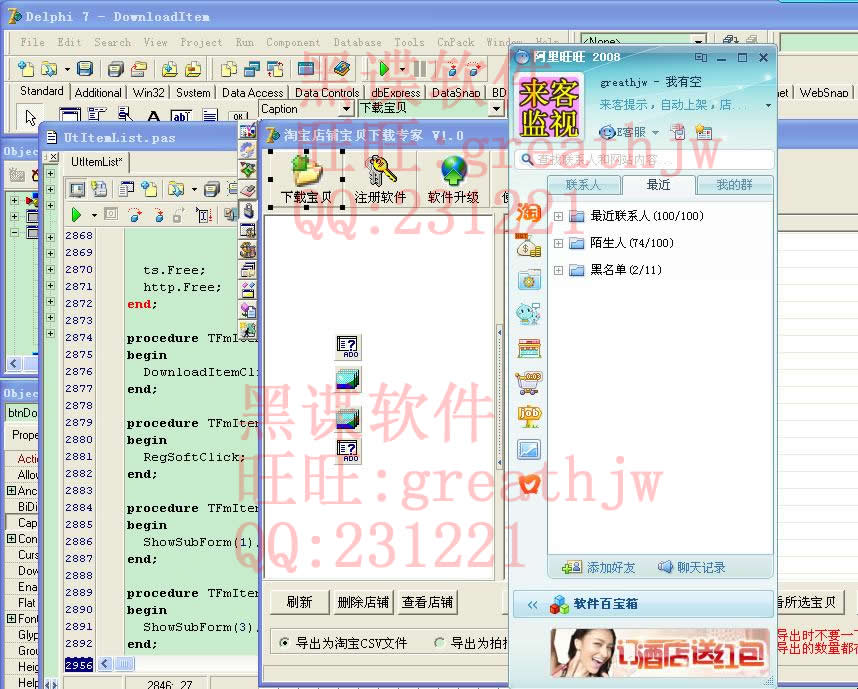Click 聊天记录 in AliWangWang

click(692, 568)
